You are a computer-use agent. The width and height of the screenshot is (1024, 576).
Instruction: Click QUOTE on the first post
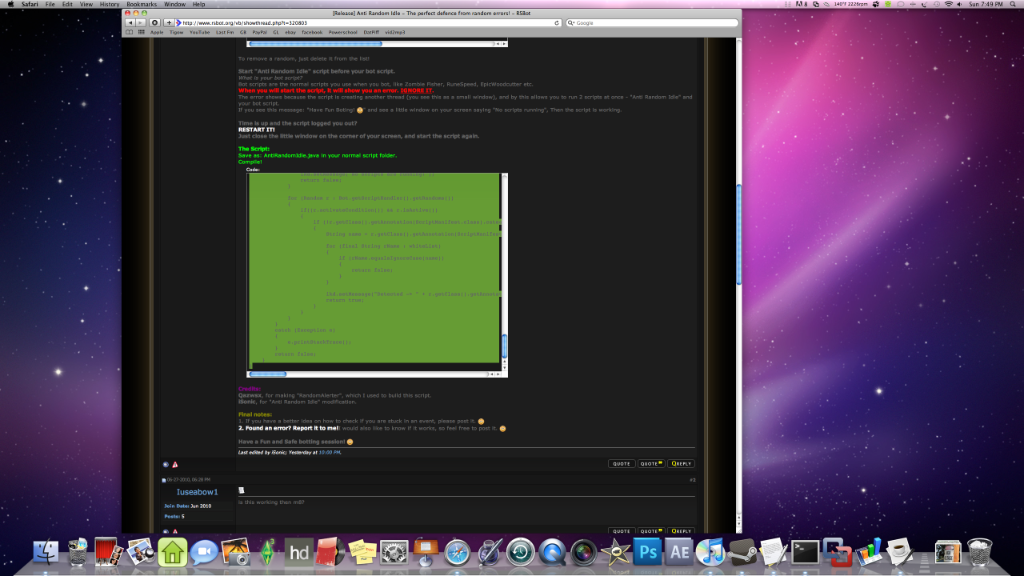pyautogui.click(x=621, y=463)
